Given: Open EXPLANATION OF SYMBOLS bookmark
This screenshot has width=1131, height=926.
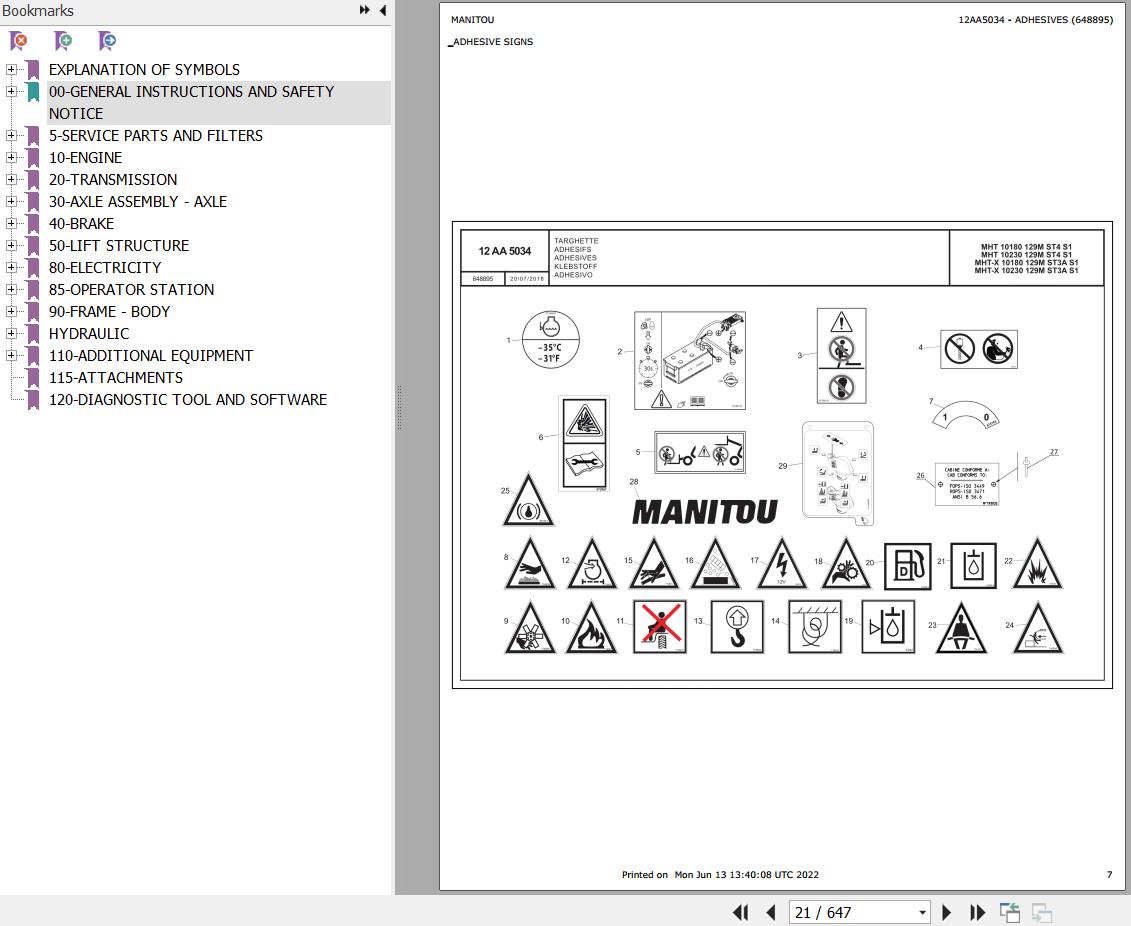Looking at the screenshot, I should pyautogui.click(x=144, y=70).
